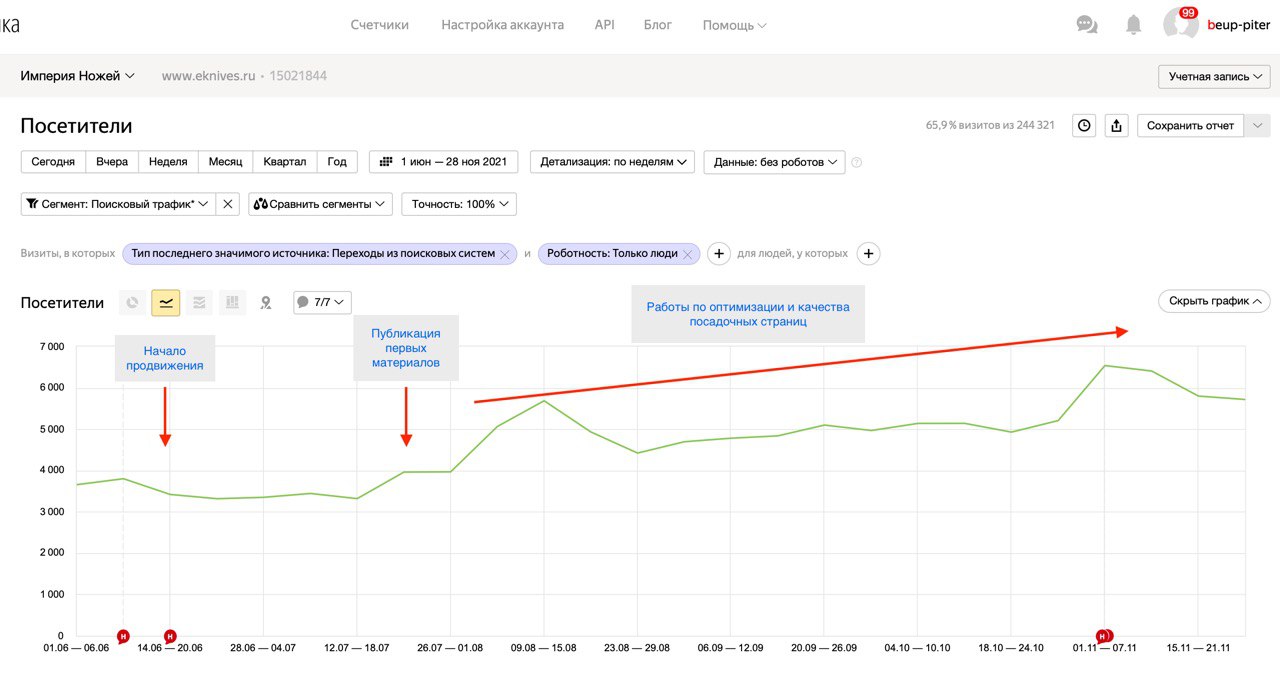1280x681 pixels.
Task: Select the Неделя period
Action: [168, 162]
